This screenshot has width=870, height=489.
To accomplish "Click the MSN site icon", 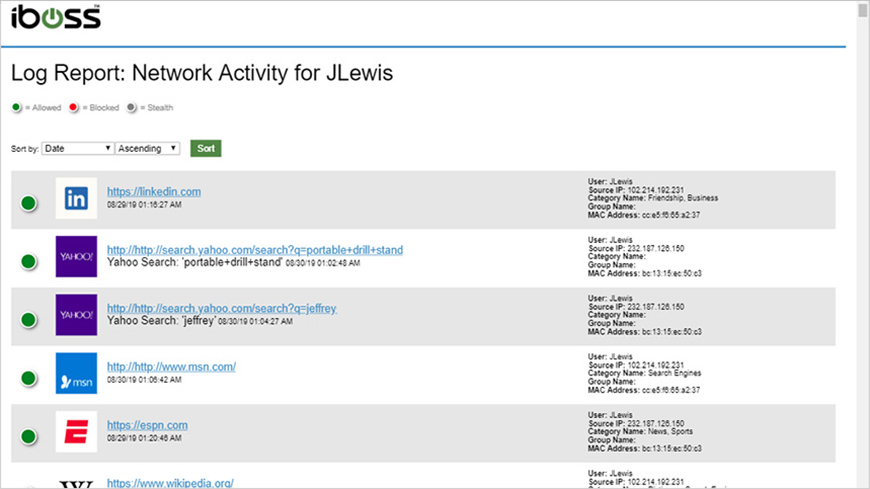I will 76,373.
